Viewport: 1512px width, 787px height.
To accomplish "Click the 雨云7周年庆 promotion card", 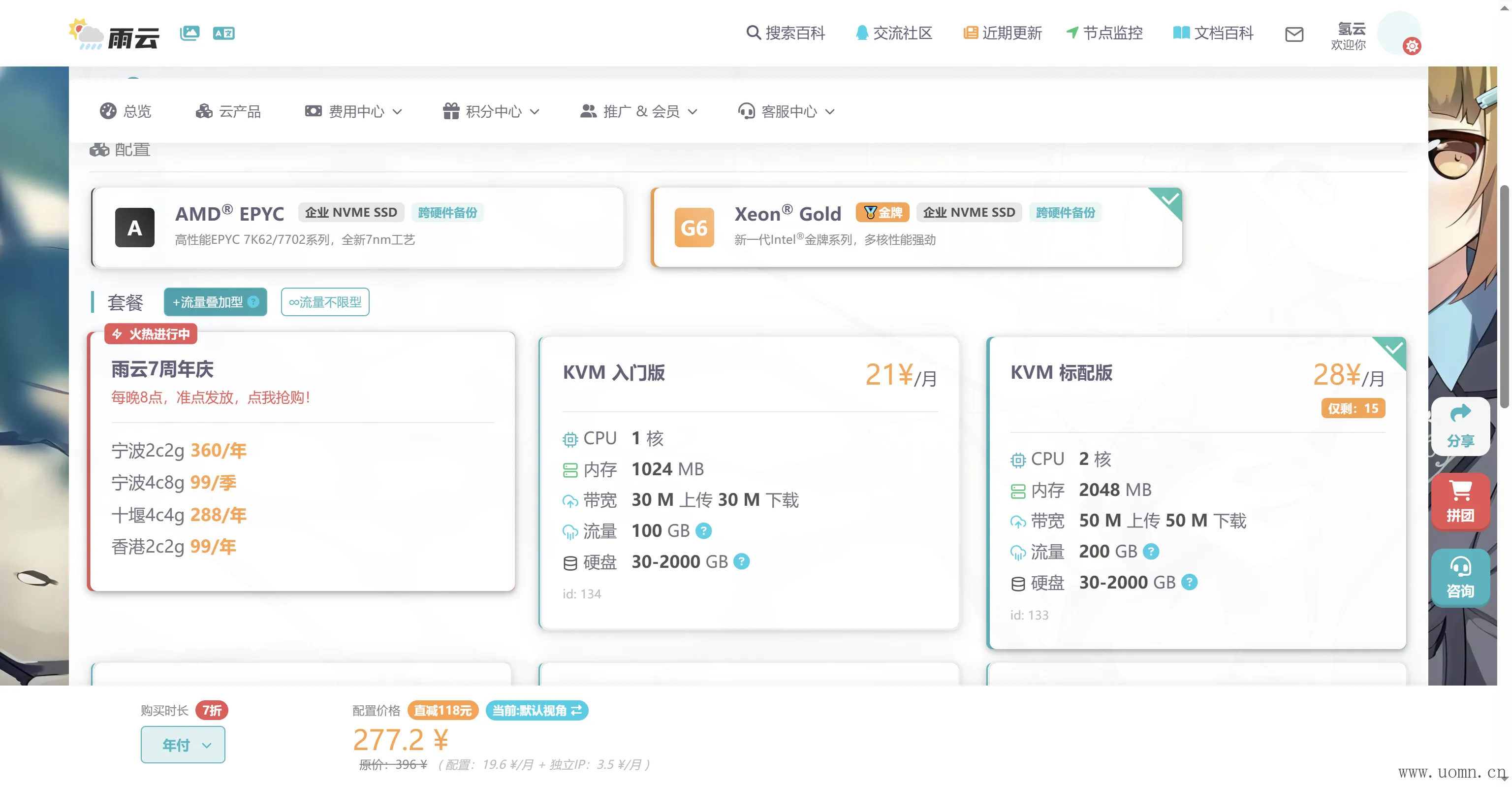I will point(302,461).
